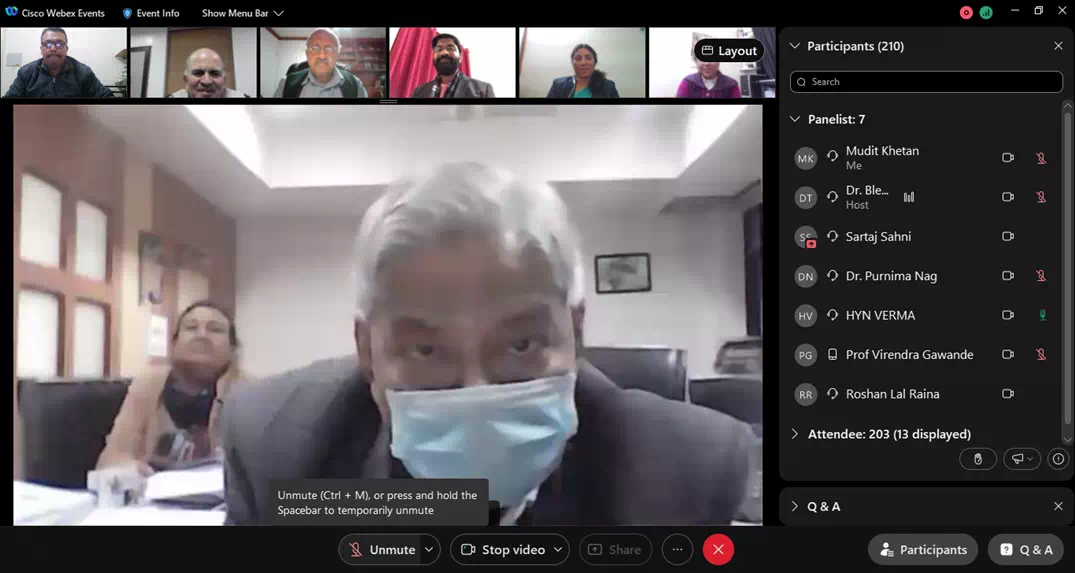Image resolution: width=1075 pixels, height=573 pixels.
Task: Select the Sartaj Sahni name
Action: [878, 236]
